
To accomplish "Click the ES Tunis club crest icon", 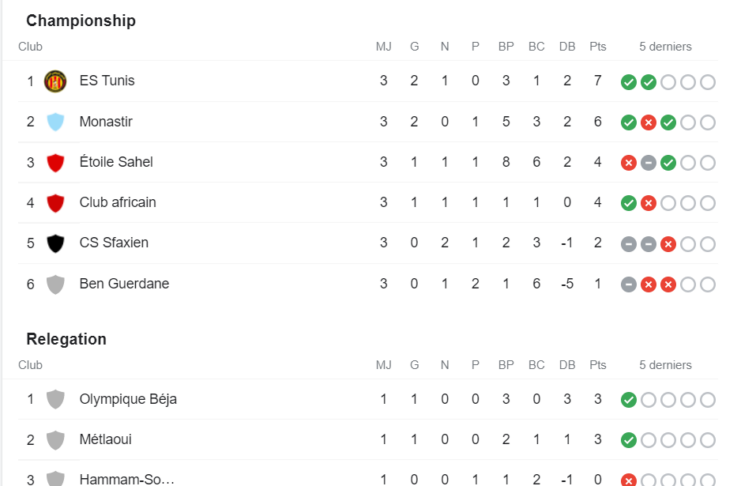I will (55, 81).
